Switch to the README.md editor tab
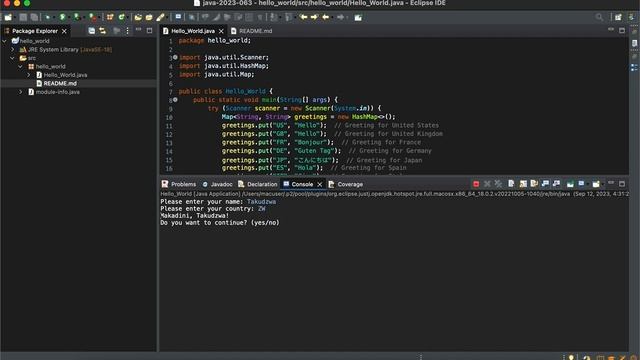This screenshot has width=640, height=360. pyautogui.click(x=251, y=31)
